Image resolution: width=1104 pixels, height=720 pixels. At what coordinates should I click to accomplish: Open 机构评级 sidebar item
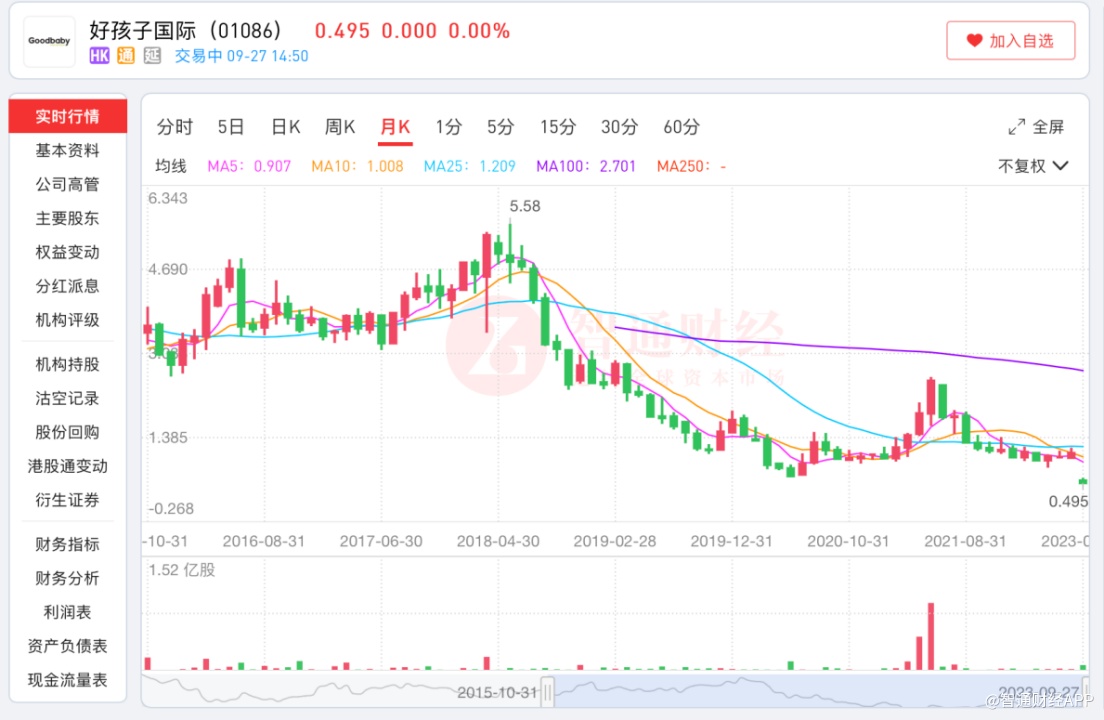pyautogui.click(x=68, y=320)
